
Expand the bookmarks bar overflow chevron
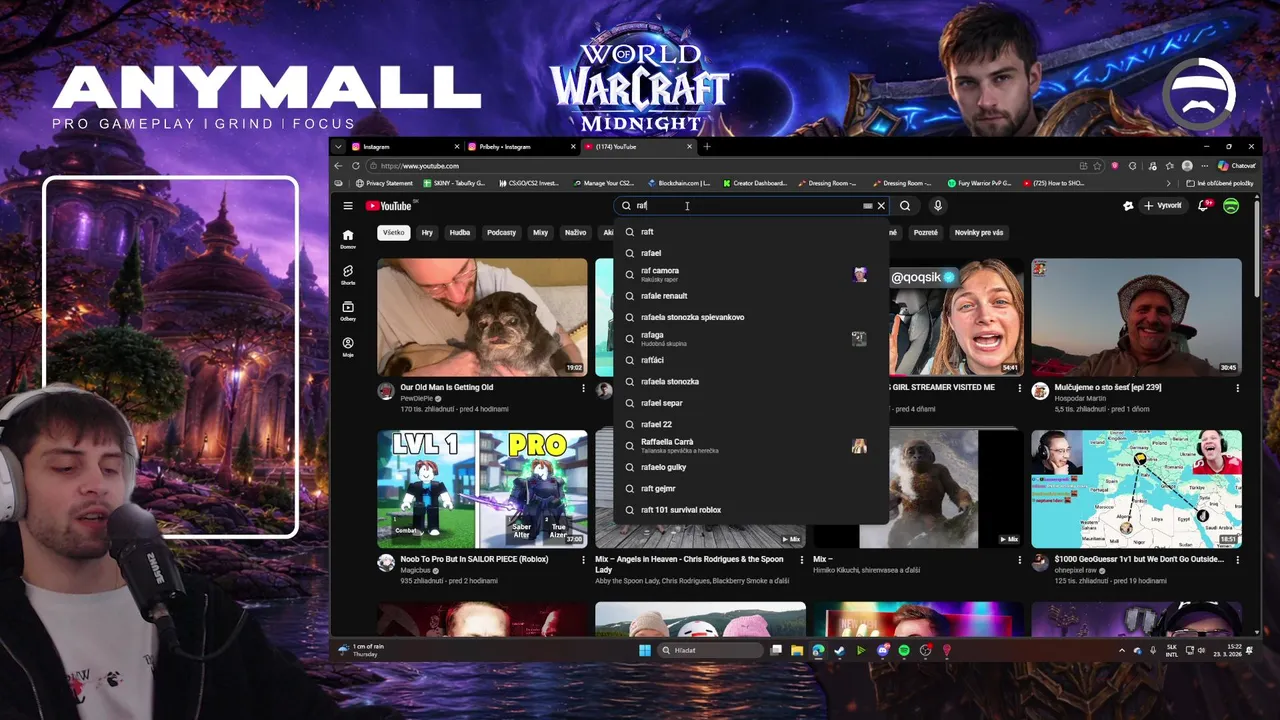1168,184
